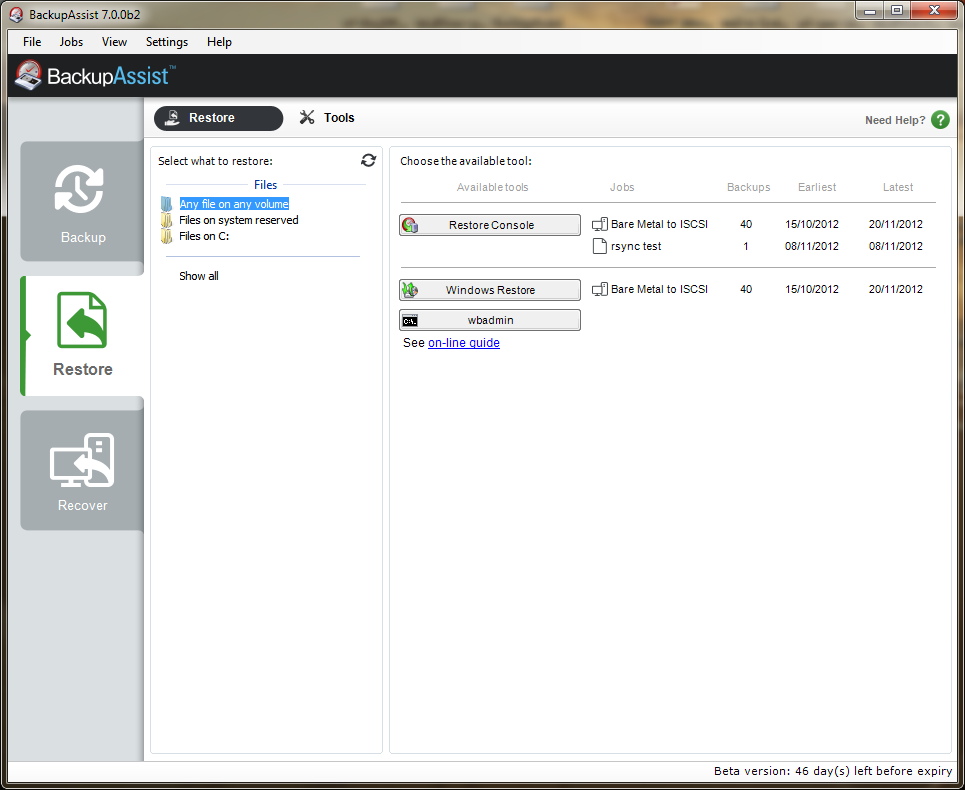Click the rsync test job name
Image resolution: width=965 pixels, height=790 pixels.
point(636,246)
